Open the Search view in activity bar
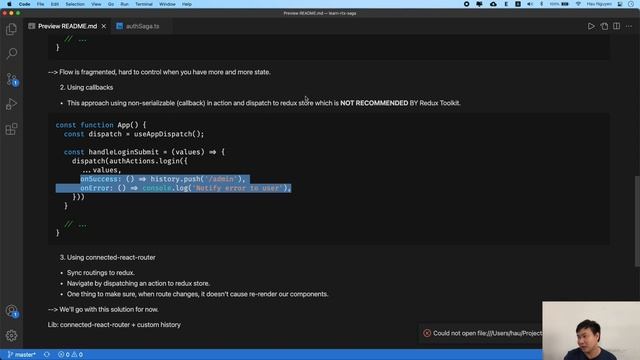The height and width of the screenshot is (360, 640). pyautogui.click(x=11, y=53)
